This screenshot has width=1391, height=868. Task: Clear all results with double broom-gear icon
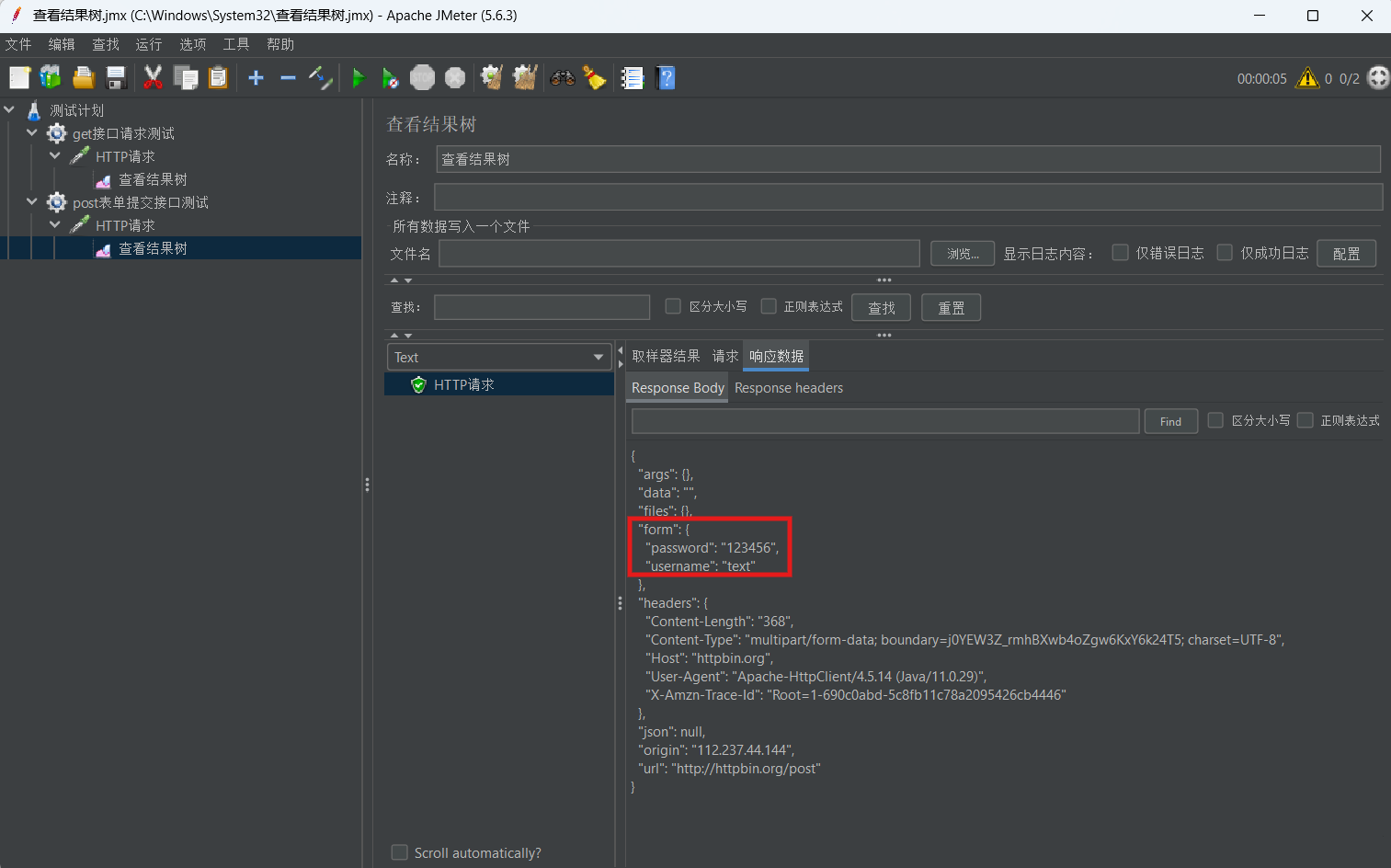pos(525,78)
